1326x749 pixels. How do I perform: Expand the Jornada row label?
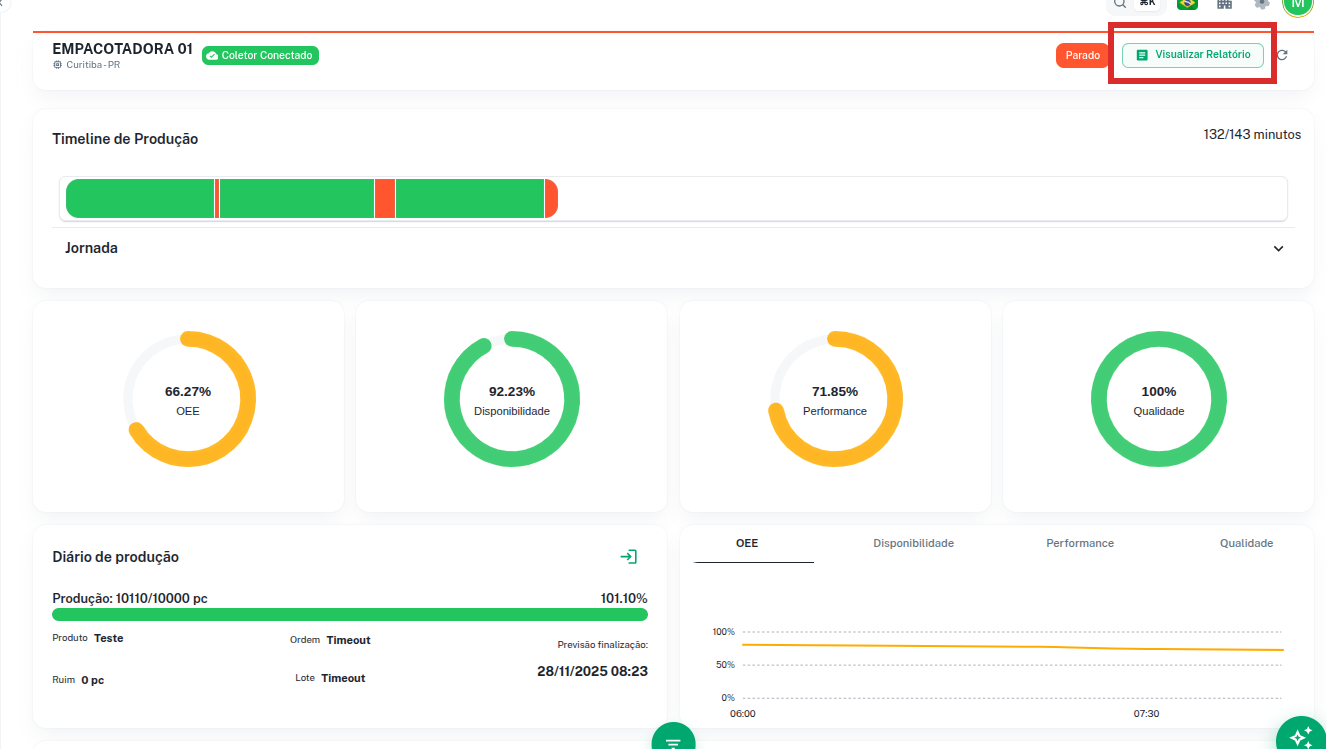point(91,248)
